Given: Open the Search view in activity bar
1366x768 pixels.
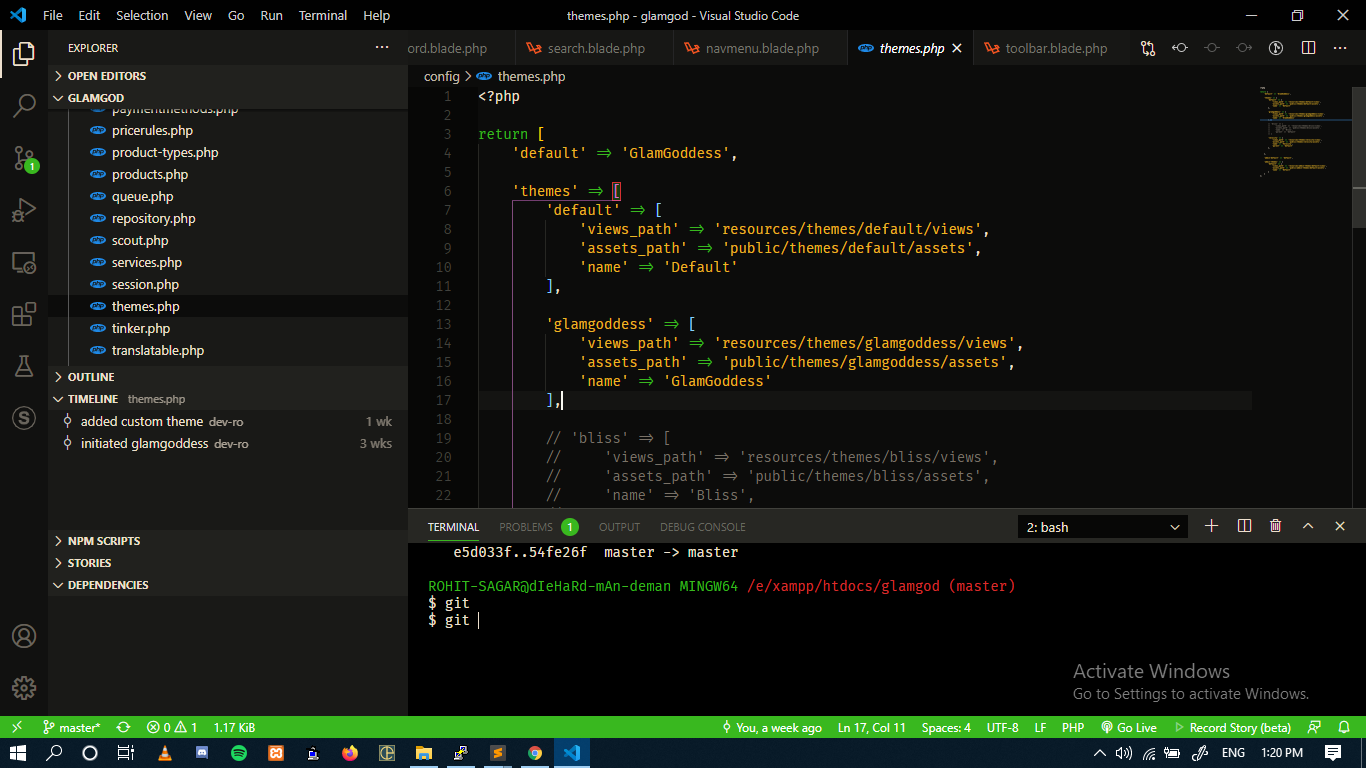Looking at the screenshot, I should point(24,106).
